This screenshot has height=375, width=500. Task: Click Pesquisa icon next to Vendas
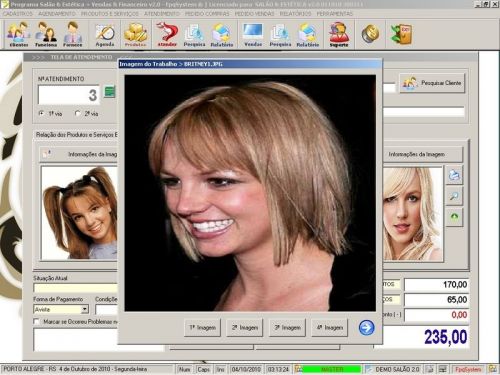point(280,34)
